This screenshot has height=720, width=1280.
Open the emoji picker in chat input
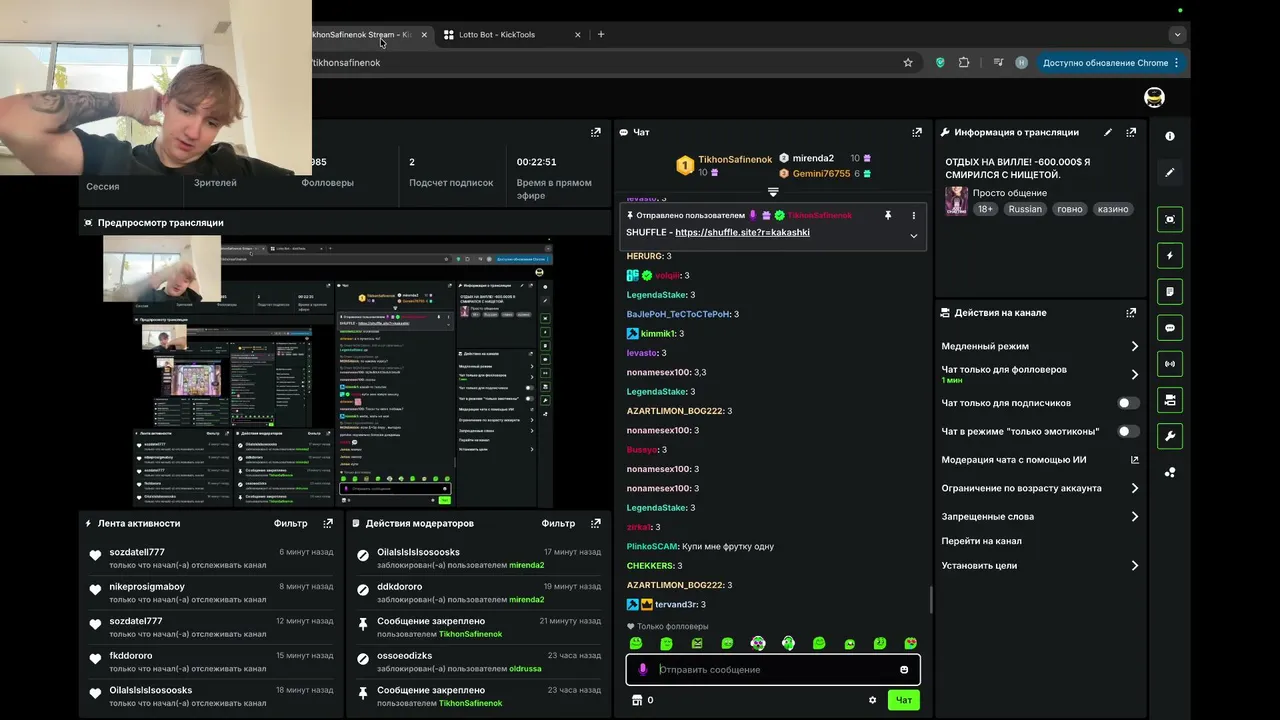coord(904,669)
